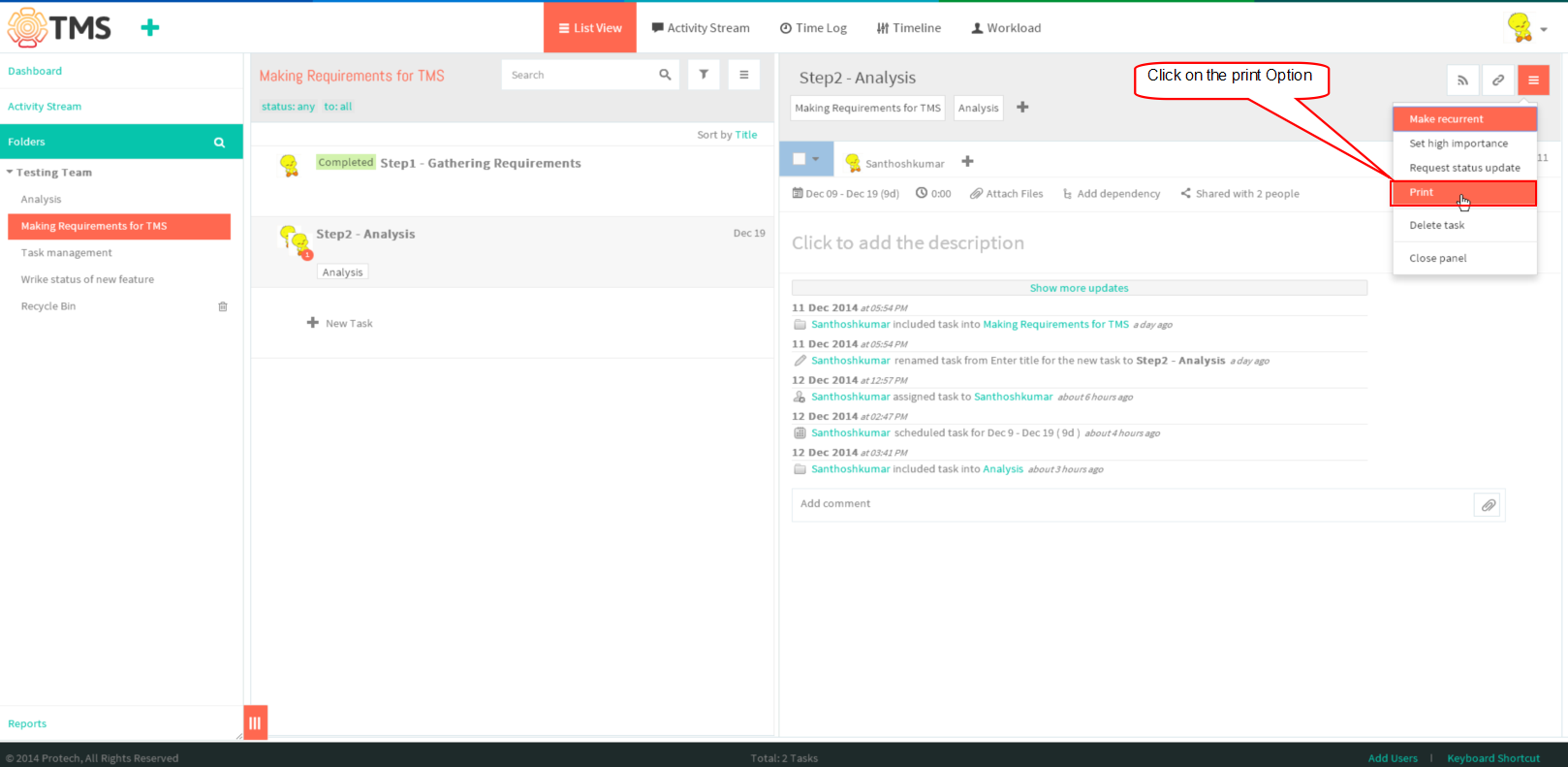Click the green plus icon beside TMS logo
Image resolution: width=1568 pixels, height=767 pixels.
tap(149, 27)
